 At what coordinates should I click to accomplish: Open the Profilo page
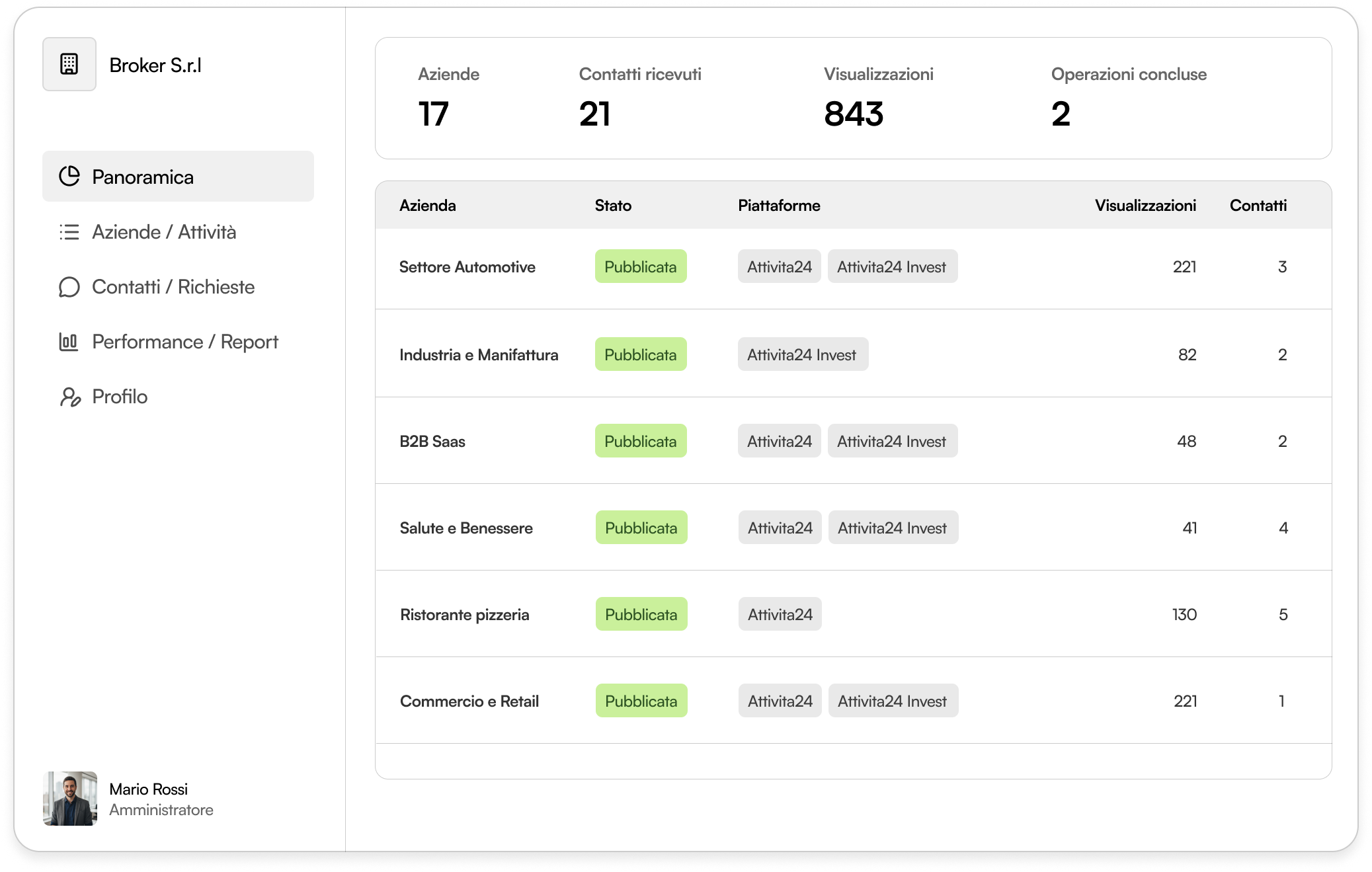tap(120, 397)
